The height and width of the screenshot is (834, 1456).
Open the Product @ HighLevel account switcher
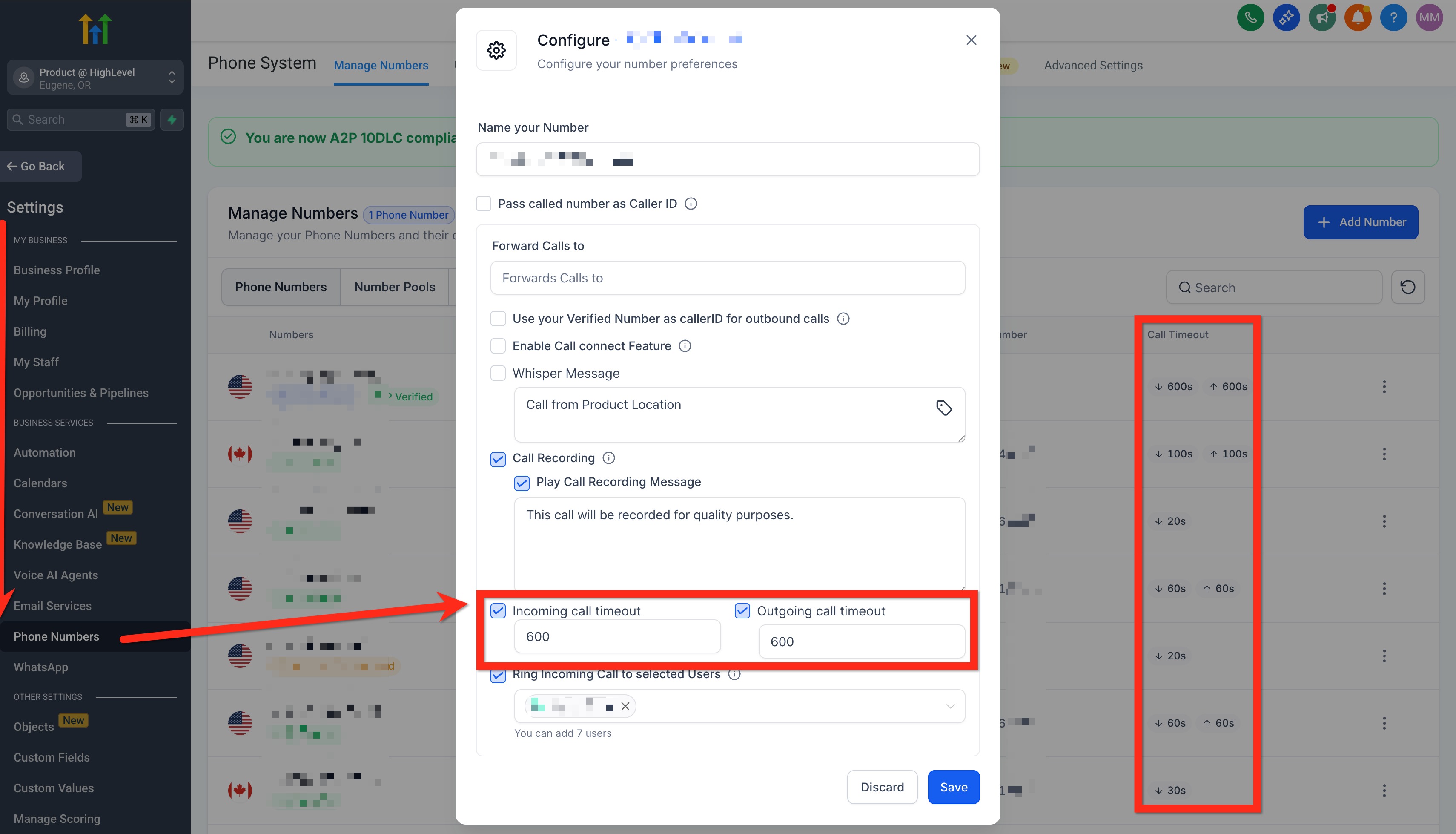pyautogui.click(x=95, y=78)
